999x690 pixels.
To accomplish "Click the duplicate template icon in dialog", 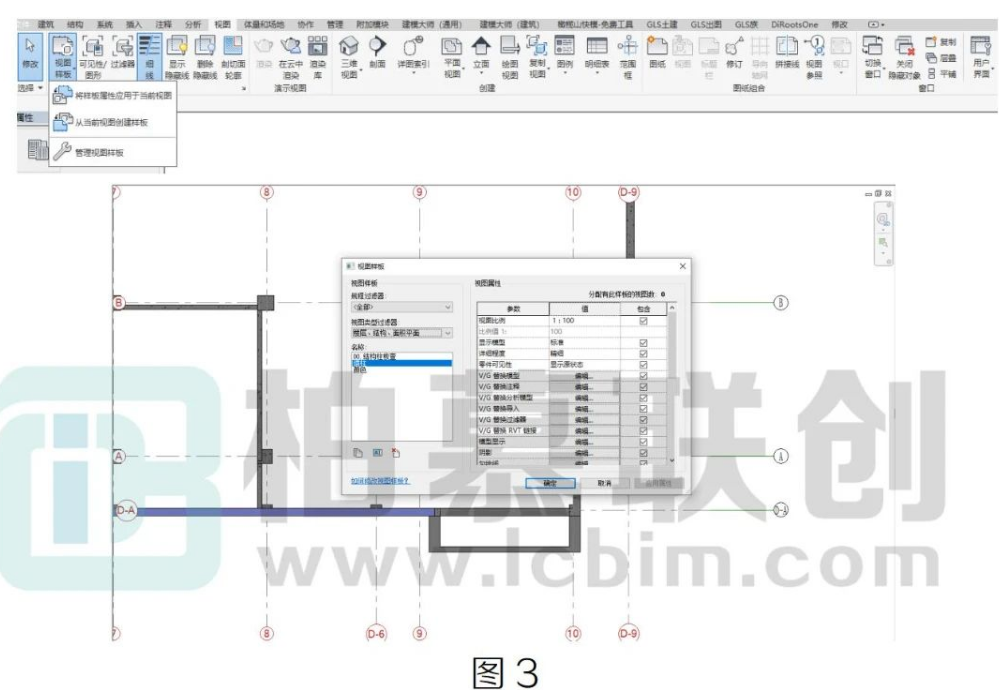I will click(358, 453).
